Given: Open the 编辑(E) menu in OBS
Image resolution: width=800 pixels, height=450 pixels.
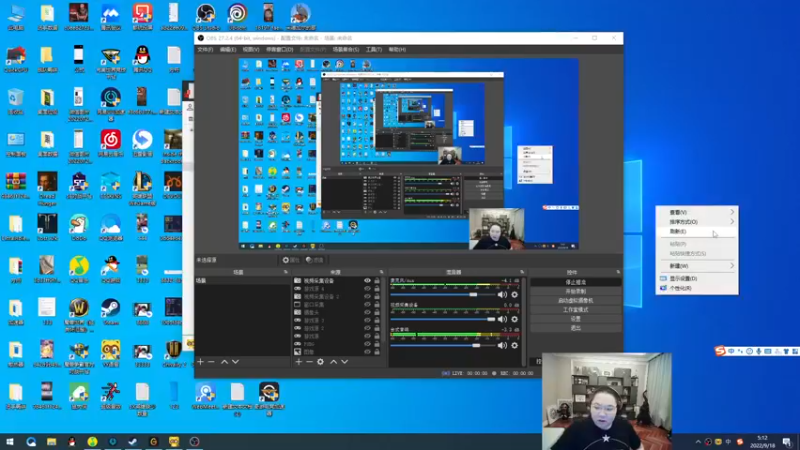Looking at the screenshot, I should (228, 49).
